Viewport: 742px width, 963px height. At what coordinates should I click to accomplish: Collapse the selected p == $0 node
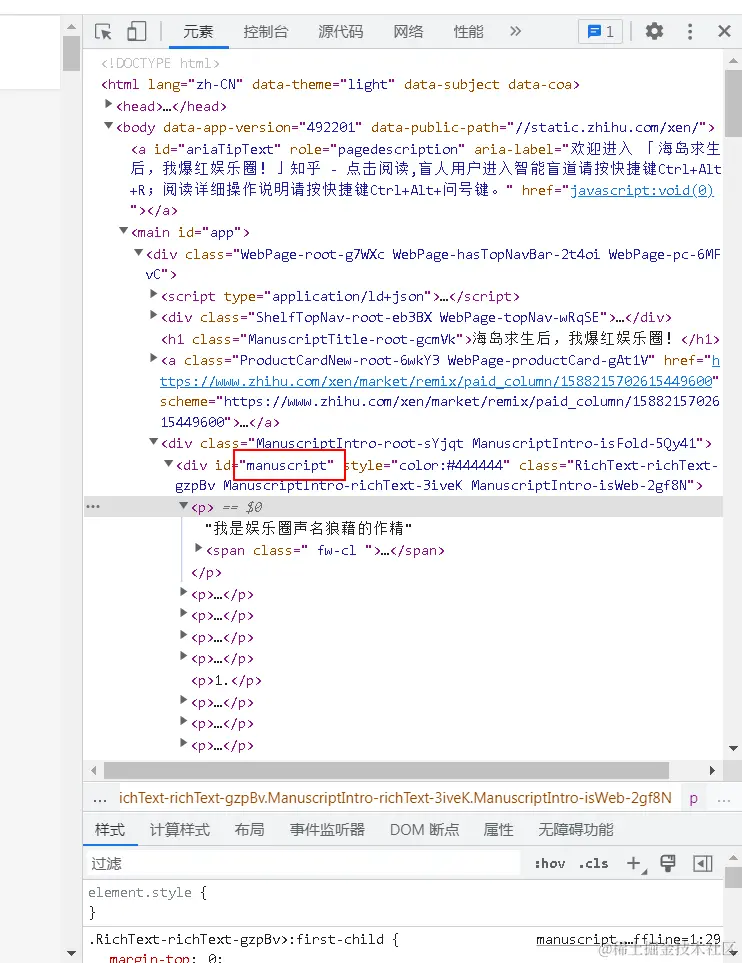coord(183,505)
